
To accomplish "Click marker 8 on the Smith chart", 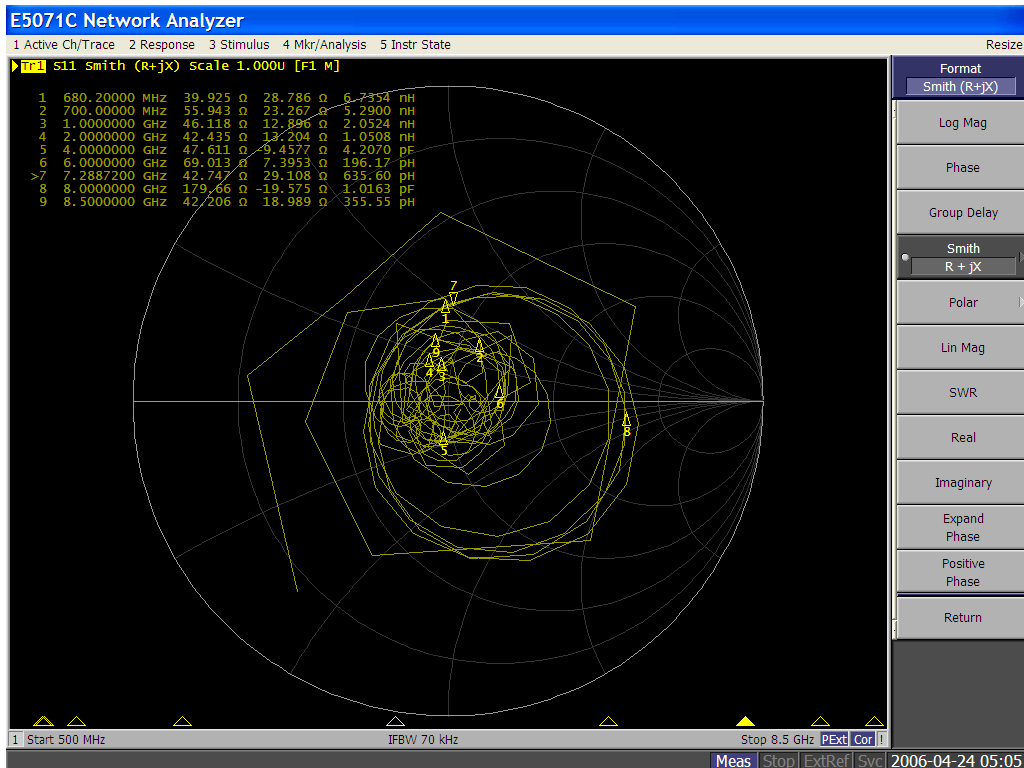I will click(x=626, y=425).
